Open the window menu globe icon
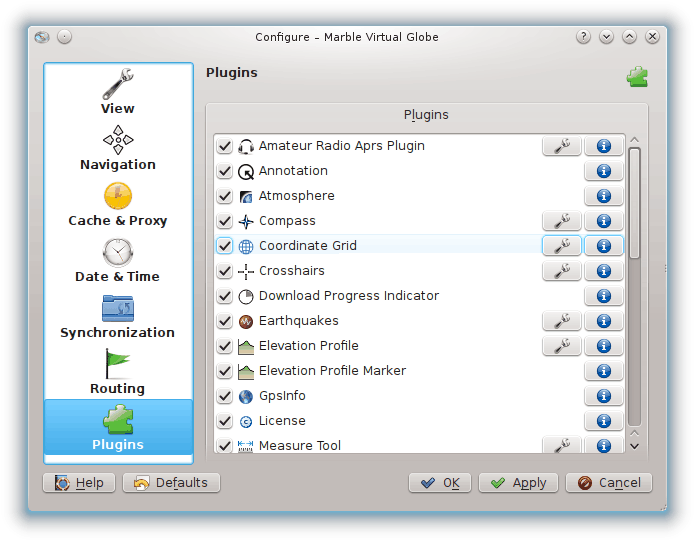The height and width of the screenshot is (540, 694). coord(42,37)
